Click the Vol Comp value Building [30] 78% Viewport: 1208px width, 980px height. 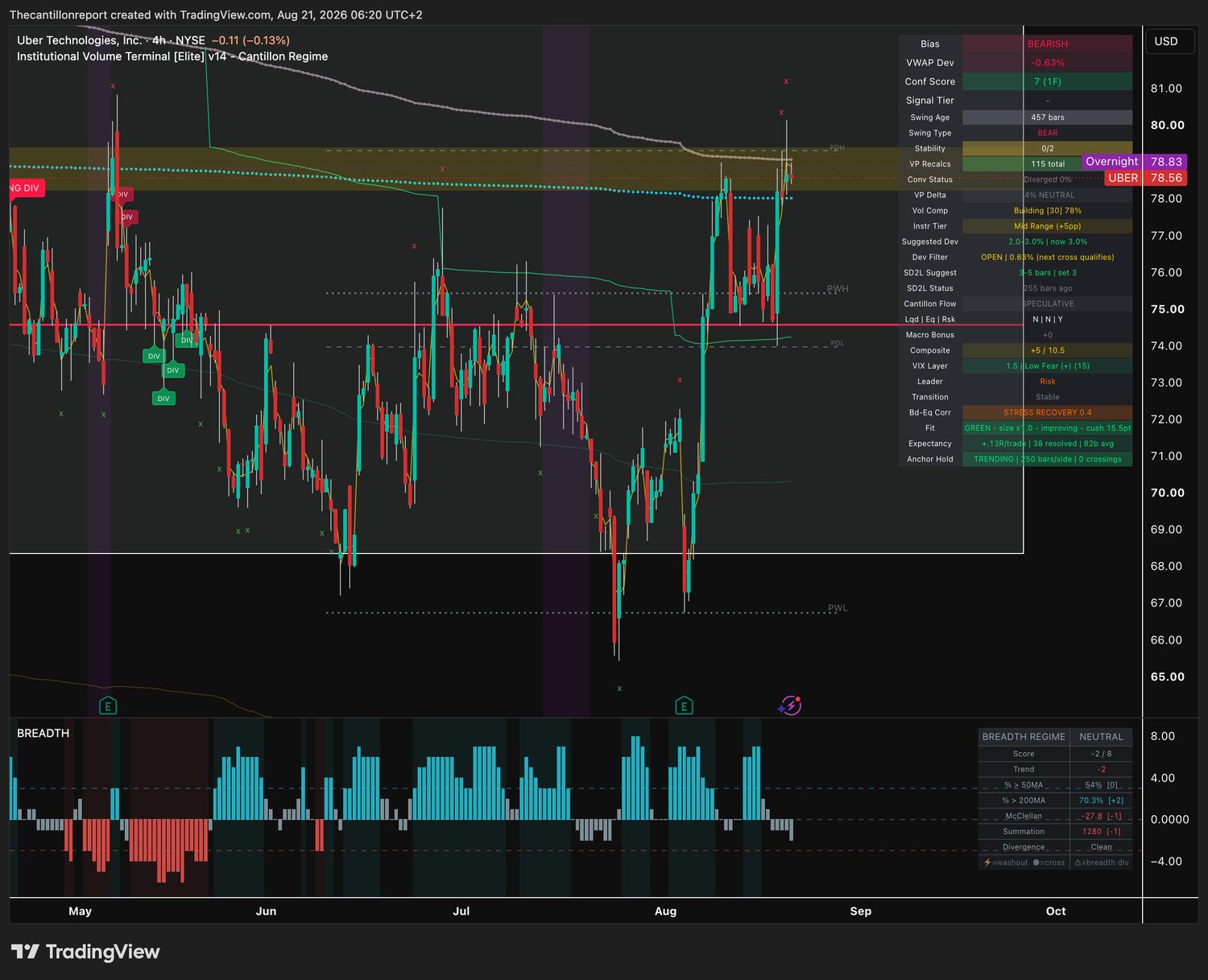tap(1048, 211)
